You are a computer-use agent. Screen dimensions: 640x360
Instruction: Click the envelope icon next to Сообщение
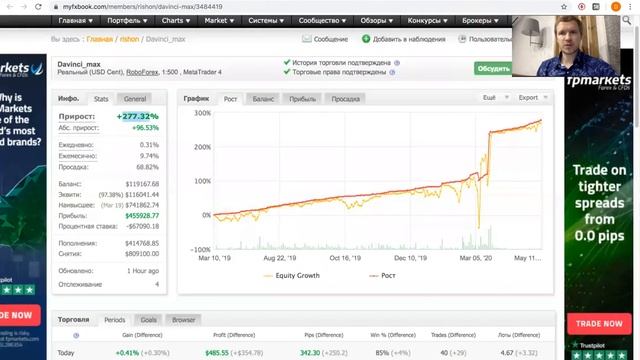point(307,39)
